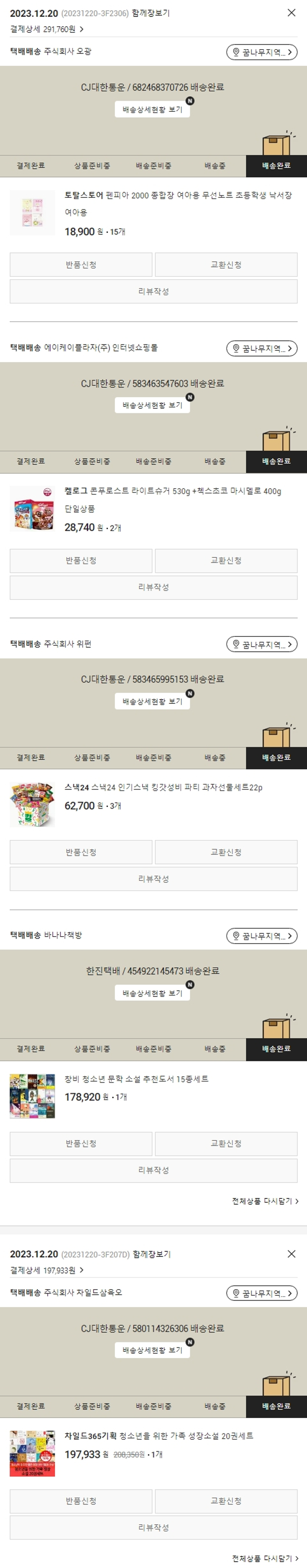
Task: Click 전체상품 다시담기 below 창비 book set
Action: coord(265,1201)
